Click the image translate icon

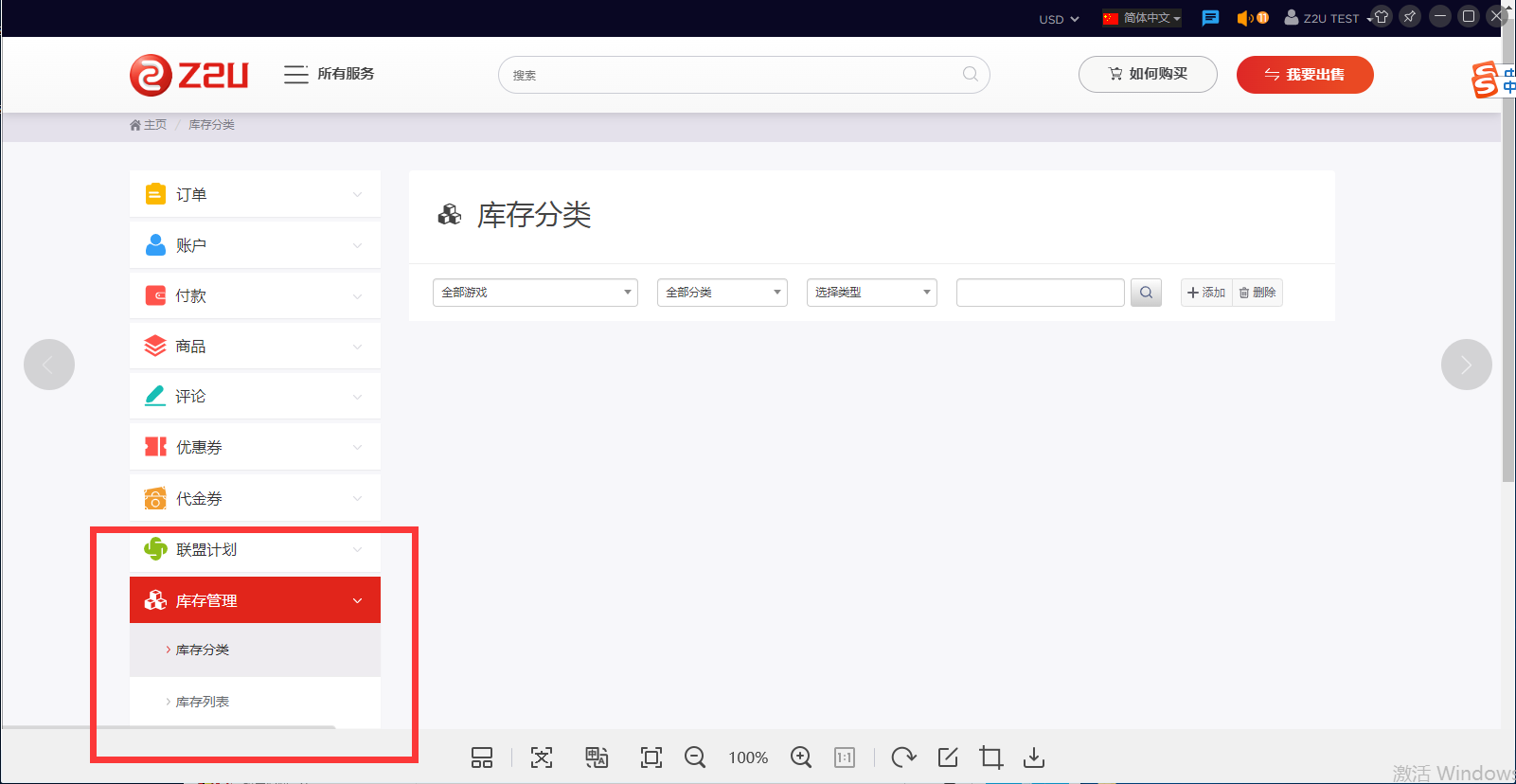coord(596,757)
